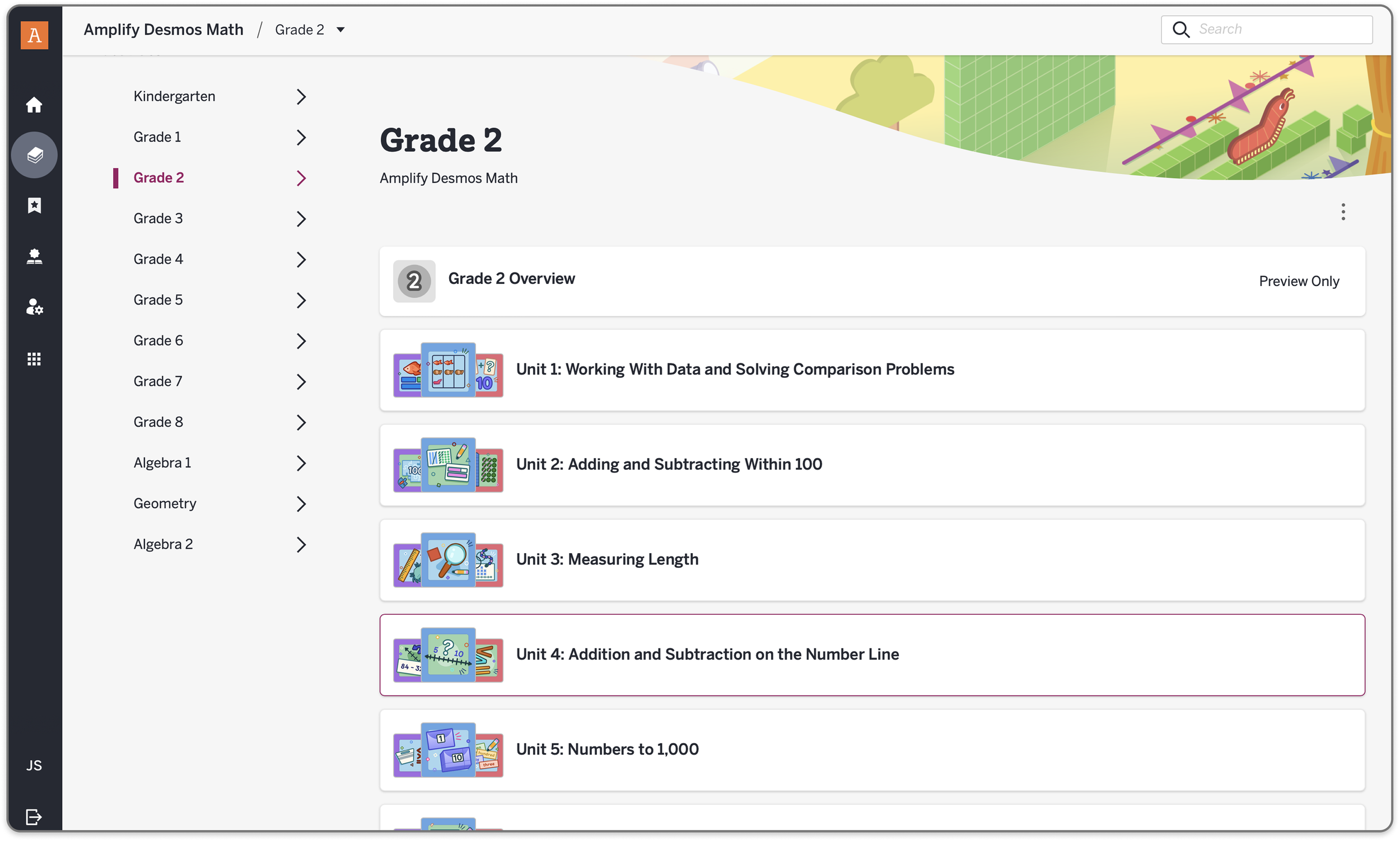
Task: Select Grade 3 in the grade list
Action: [158, 219]
